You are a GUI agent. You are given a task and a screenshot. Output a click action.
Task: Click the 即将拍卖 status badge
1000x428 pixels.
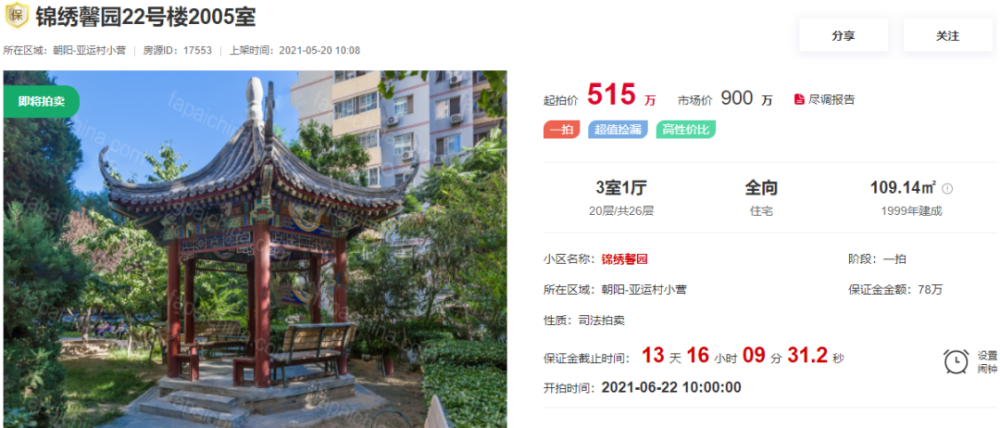(41, 101)
